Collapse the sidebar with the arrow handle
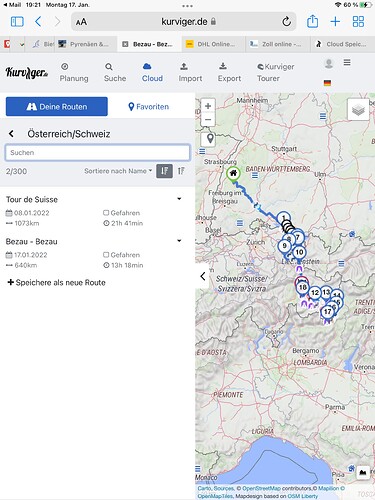This screenshot has height=500, width=375. coord(203,276)
